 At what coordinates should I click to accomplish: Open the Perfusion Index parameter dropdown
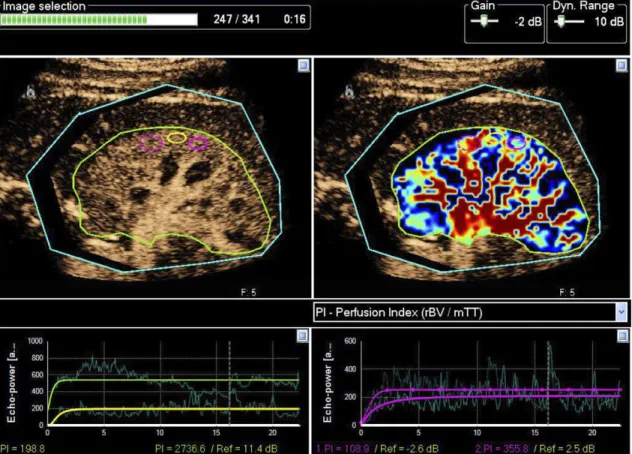[470, 312]
